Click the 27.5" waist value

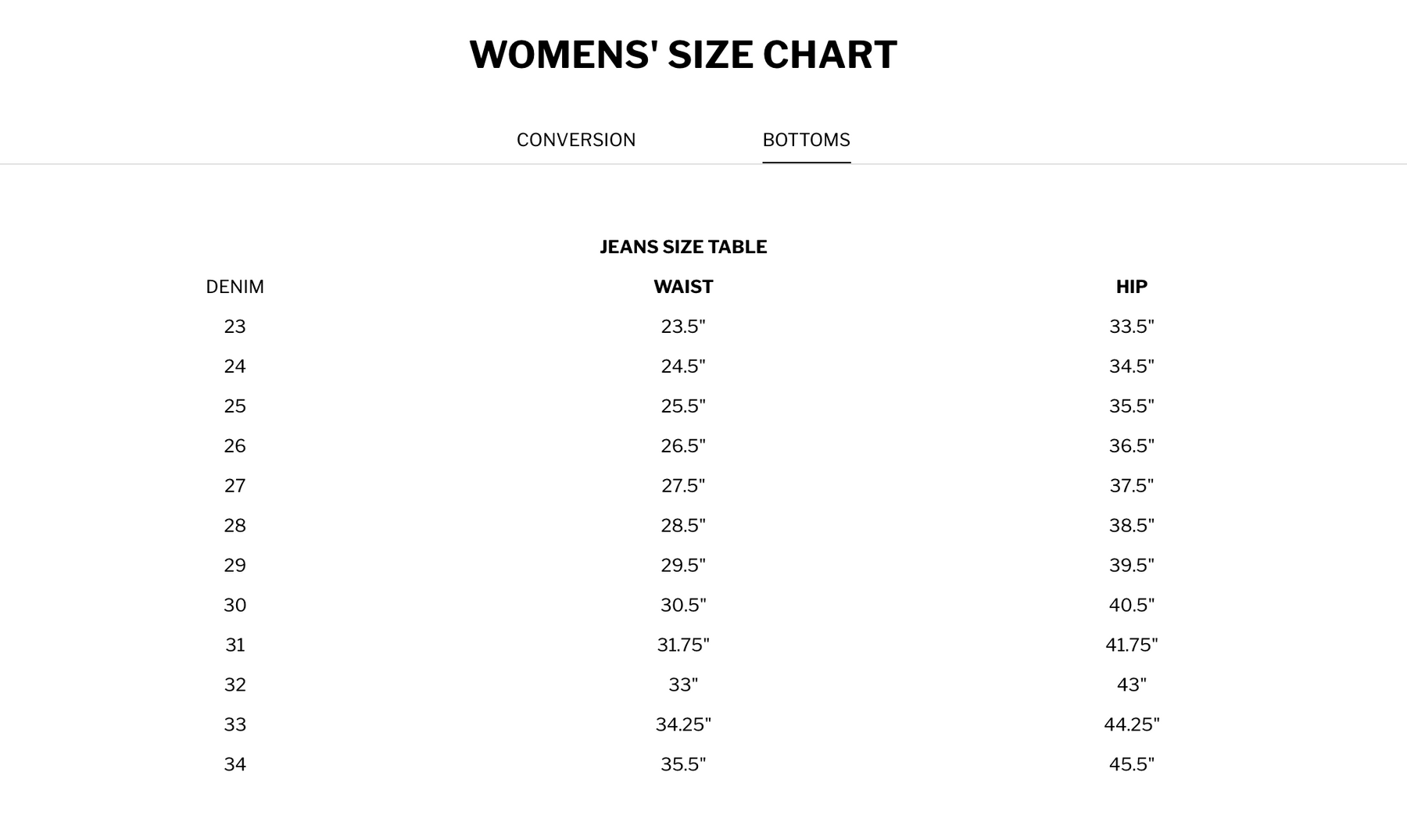coord(683,486)
